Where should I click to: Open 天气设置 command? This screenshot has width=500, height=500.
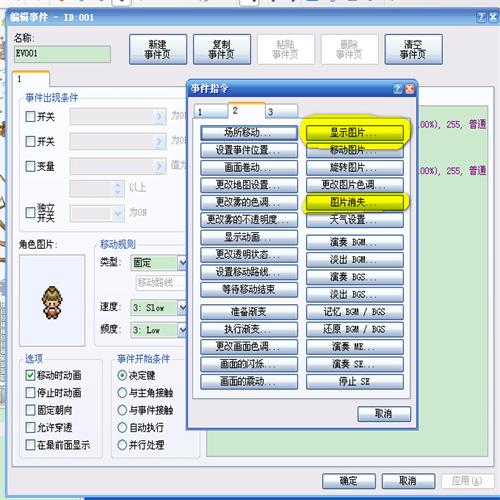(355, 220)
